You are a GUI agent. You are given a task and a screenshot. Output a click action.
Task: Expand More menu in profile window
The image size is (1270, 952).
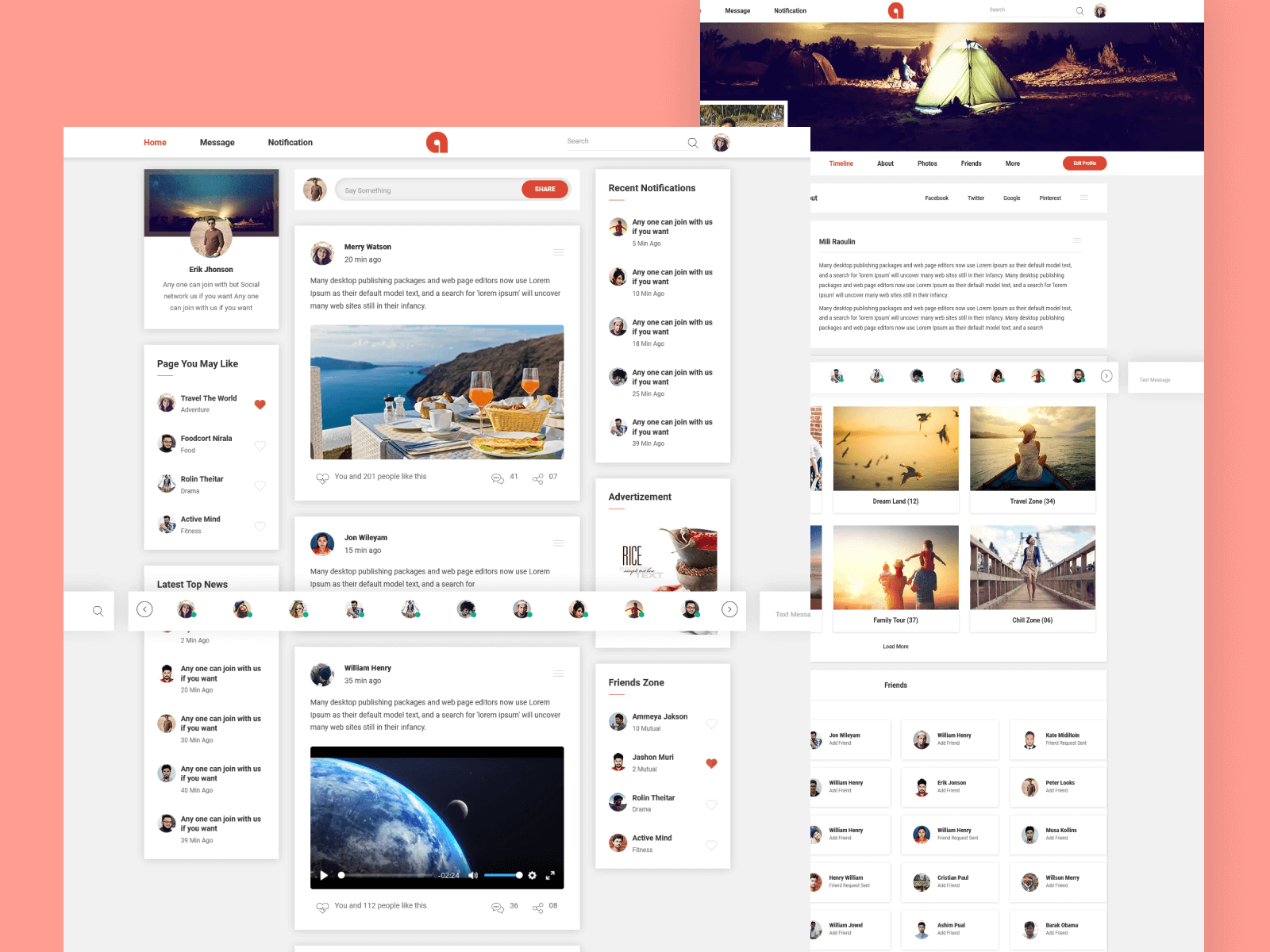[x=1013, y=163]
